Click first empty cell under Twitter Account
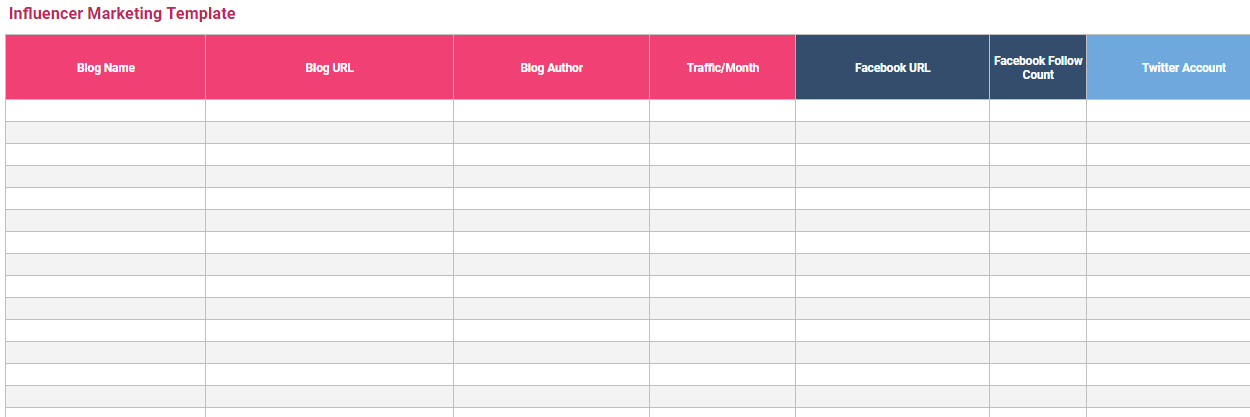Screen dimensions: 1250x417 pyautogui.click(x=1168, y=111)
